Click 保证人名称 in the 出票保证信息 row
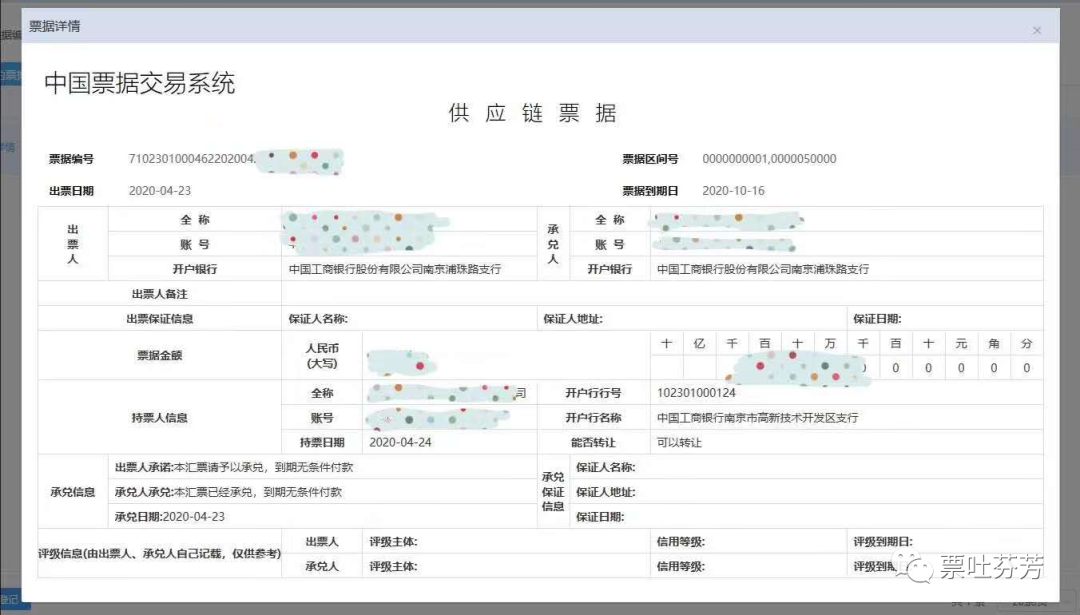The height and width of the screenshot is (615, 1080). coord(318,319)
